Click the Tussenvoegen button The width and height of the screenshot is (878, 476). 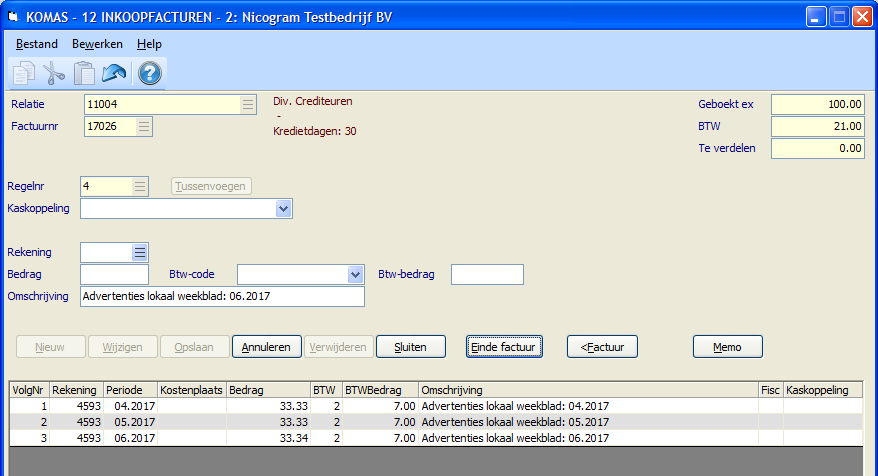[x=211, y=186]
